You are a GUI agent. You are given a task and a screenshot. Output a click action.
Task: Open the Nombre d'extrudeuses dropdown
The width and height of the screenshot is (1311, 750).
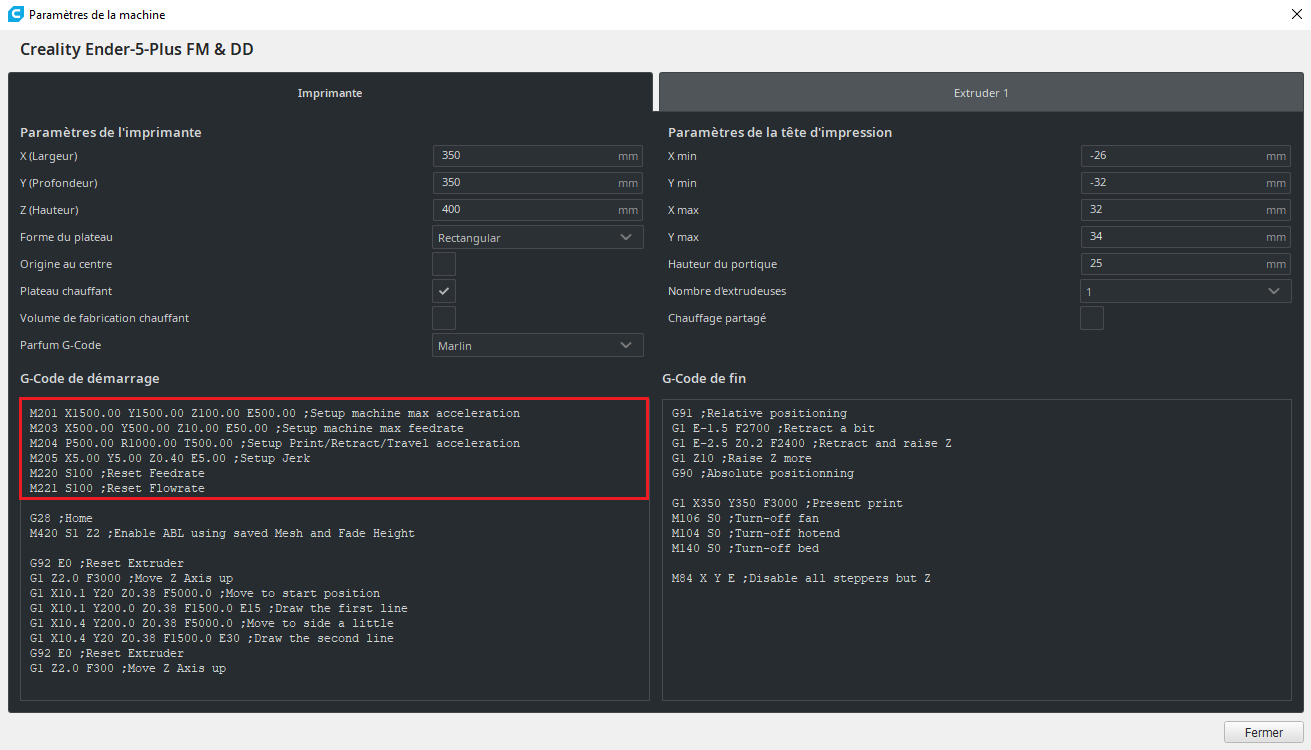[x=1186, y=291]
